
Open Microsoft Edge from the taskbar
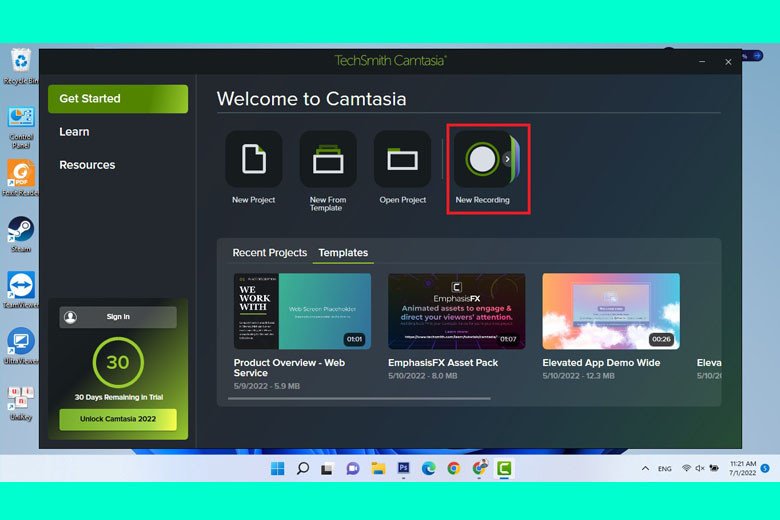pos(428,468)
